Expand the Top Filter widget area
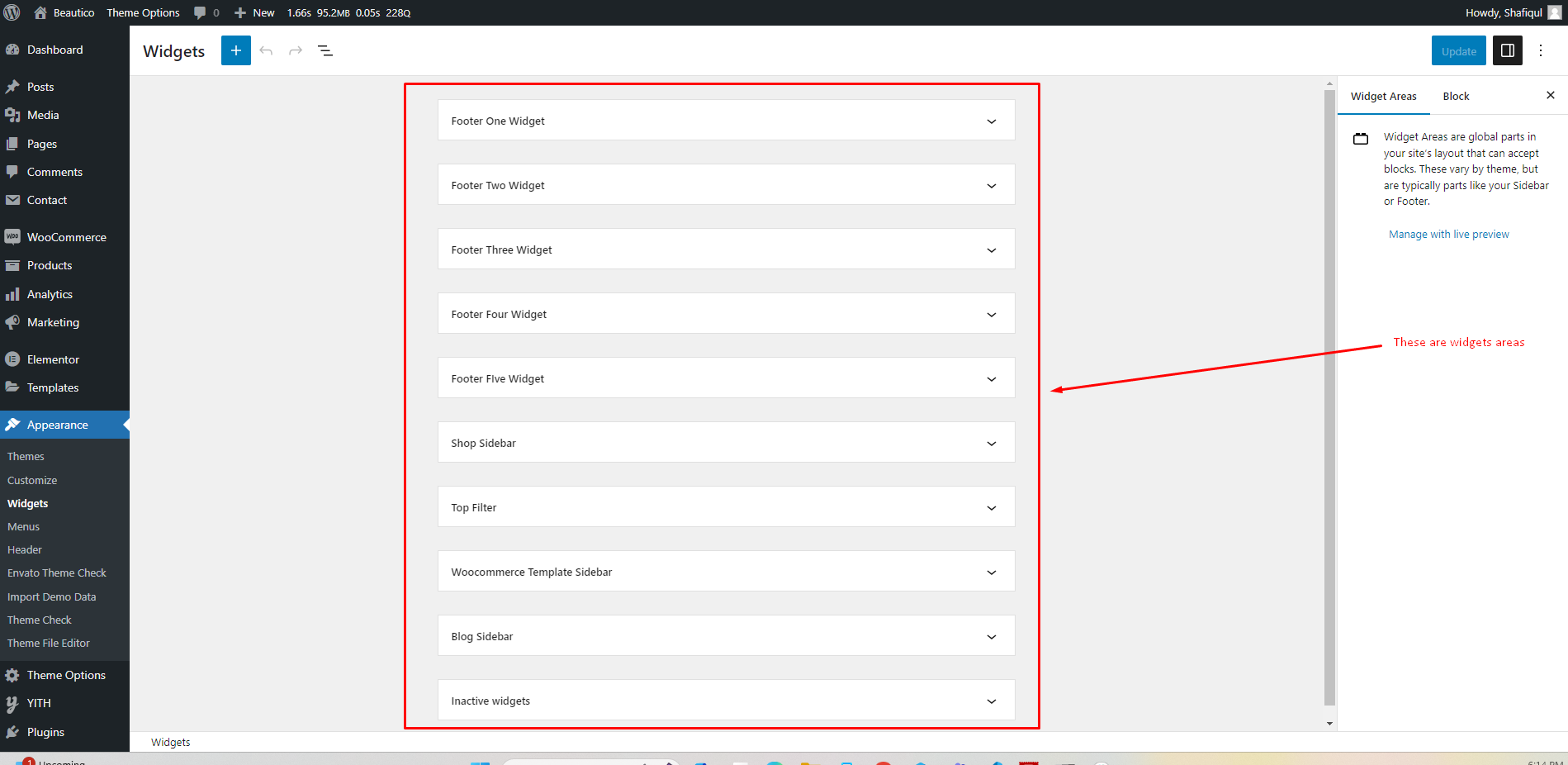Image resolution: width=1568 pixels, height=765 pixels. (726, 507)
